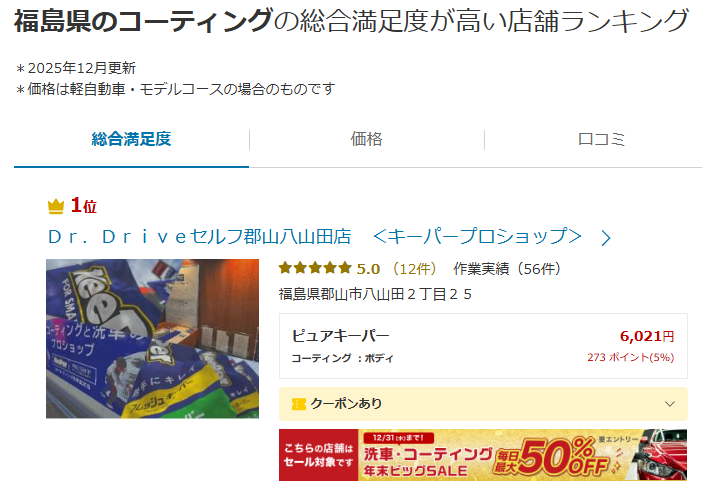This screenshot has height=499, width=702.
Task: Expand the クーポンあり coupon section
Action: [x=483, y=404]
